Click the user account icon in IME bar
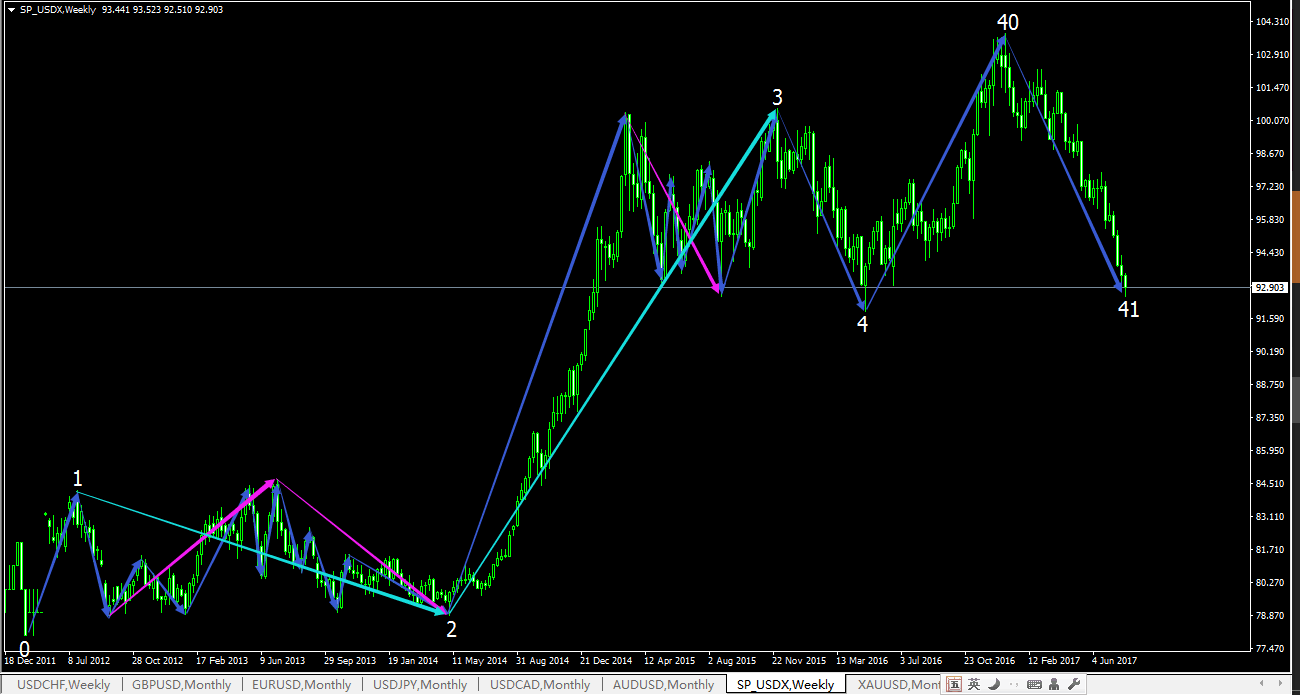Screen dimensions: 1300x695 1054,684
